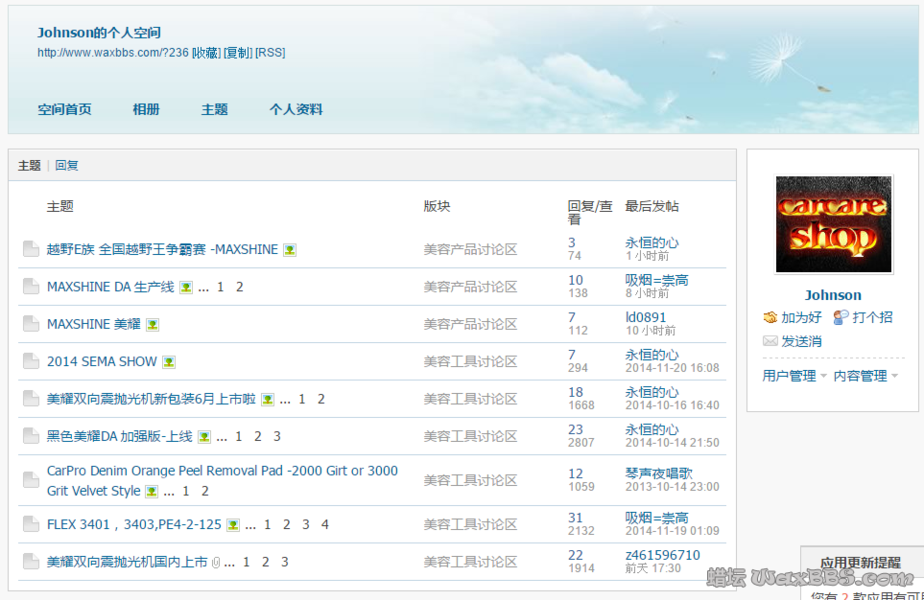Click the 打个招呼 greeting icon
Image resolution: width=924 pixels, height=600 pixels.
[x=841, y=317]
